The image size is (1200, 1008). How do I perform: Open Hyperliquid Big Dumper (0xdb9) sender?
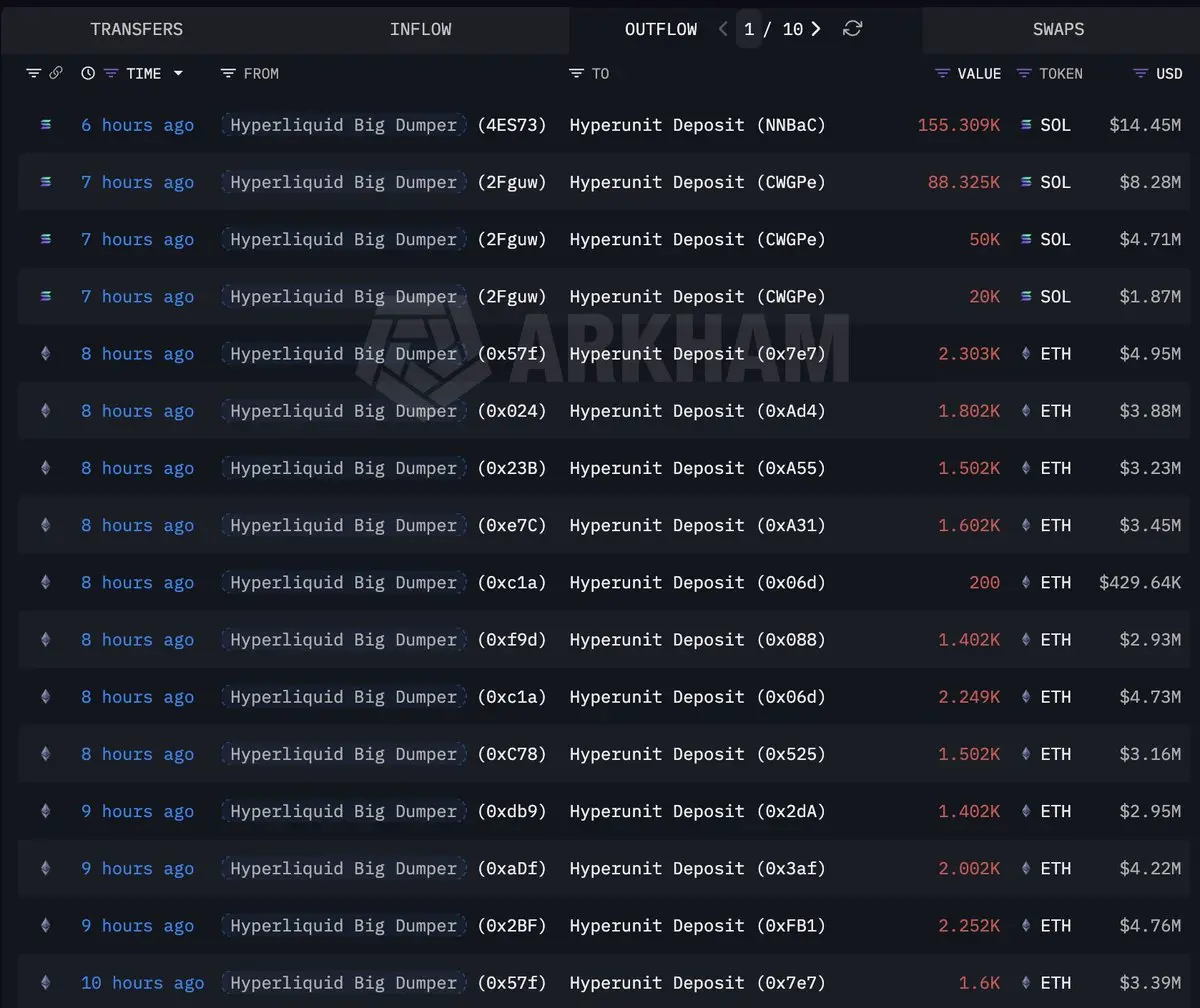point(384,811)
